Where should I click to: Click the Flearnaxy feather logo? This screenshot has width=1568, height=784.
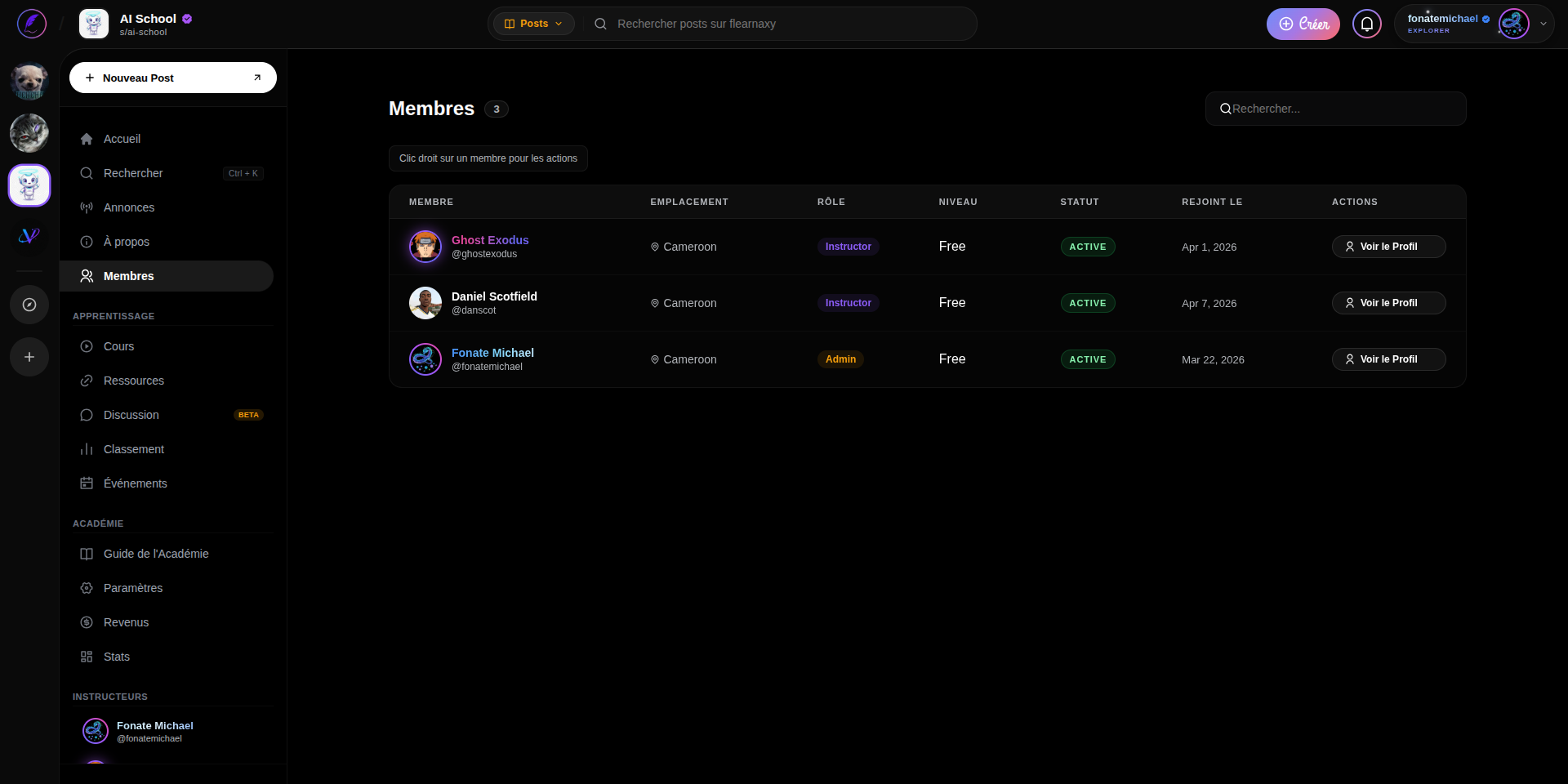[31, 24]
